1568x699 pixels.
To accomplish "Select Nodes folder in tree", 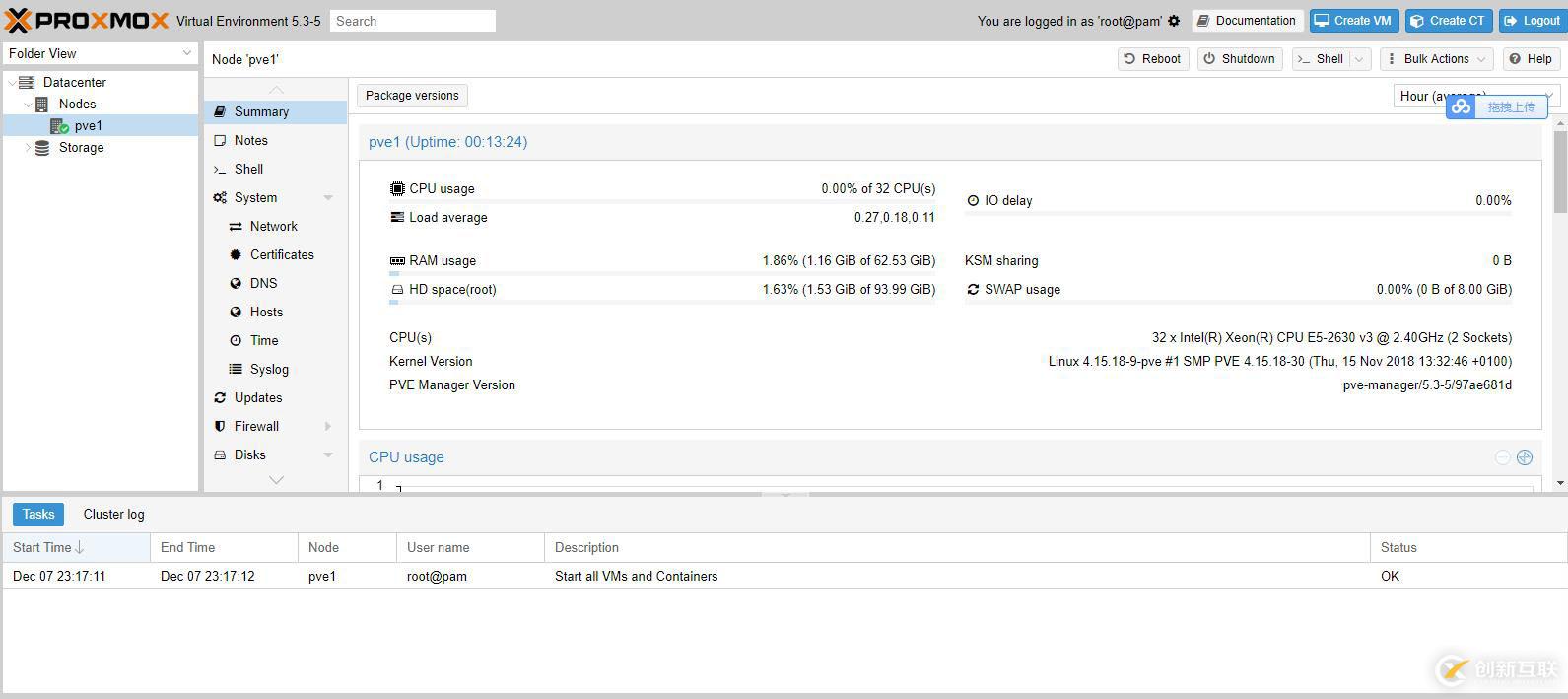I will [x=77, y=104].
